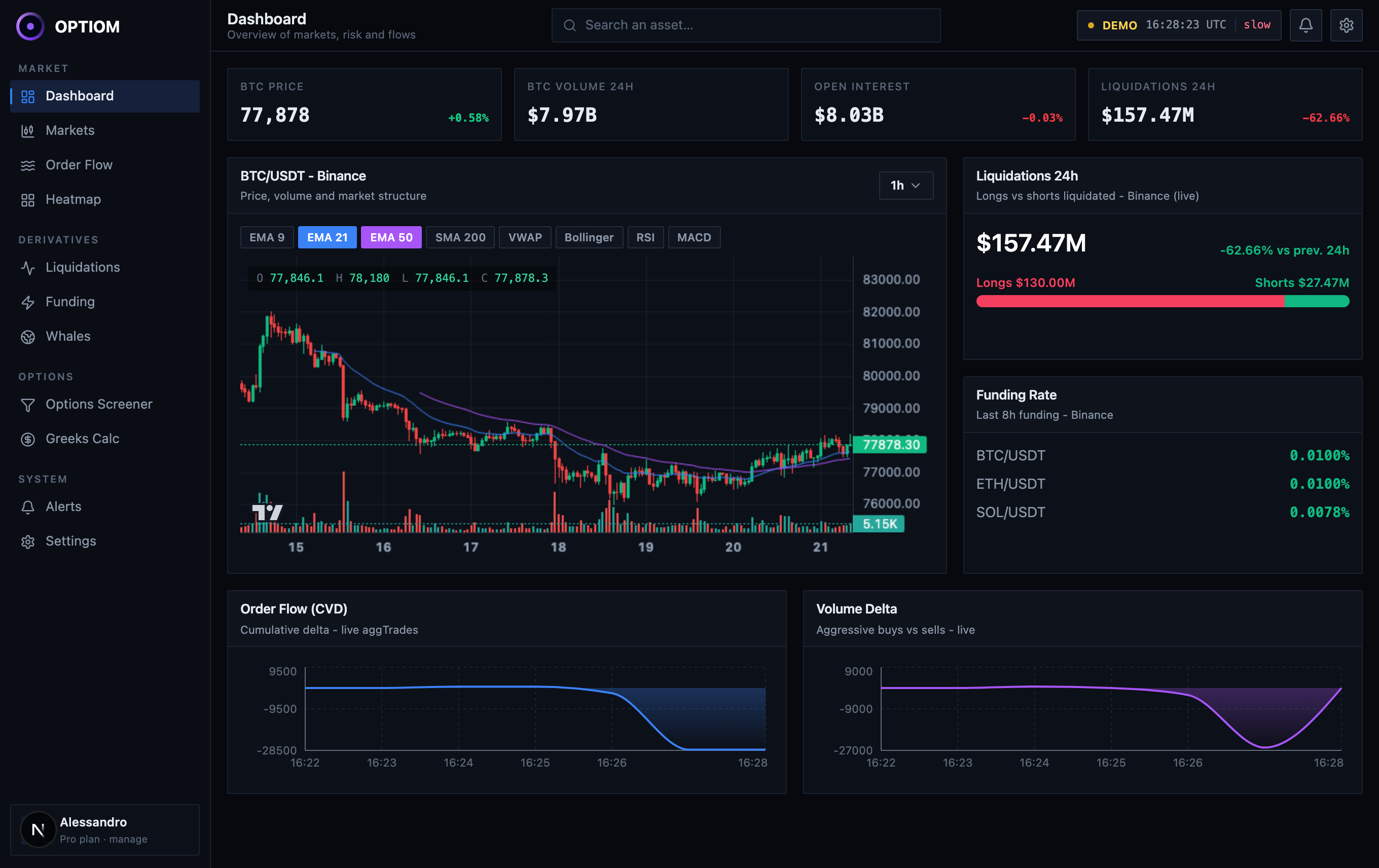Click the BTC/USDT funding rate row
1379x868 pixels.
pos(1163,456)
